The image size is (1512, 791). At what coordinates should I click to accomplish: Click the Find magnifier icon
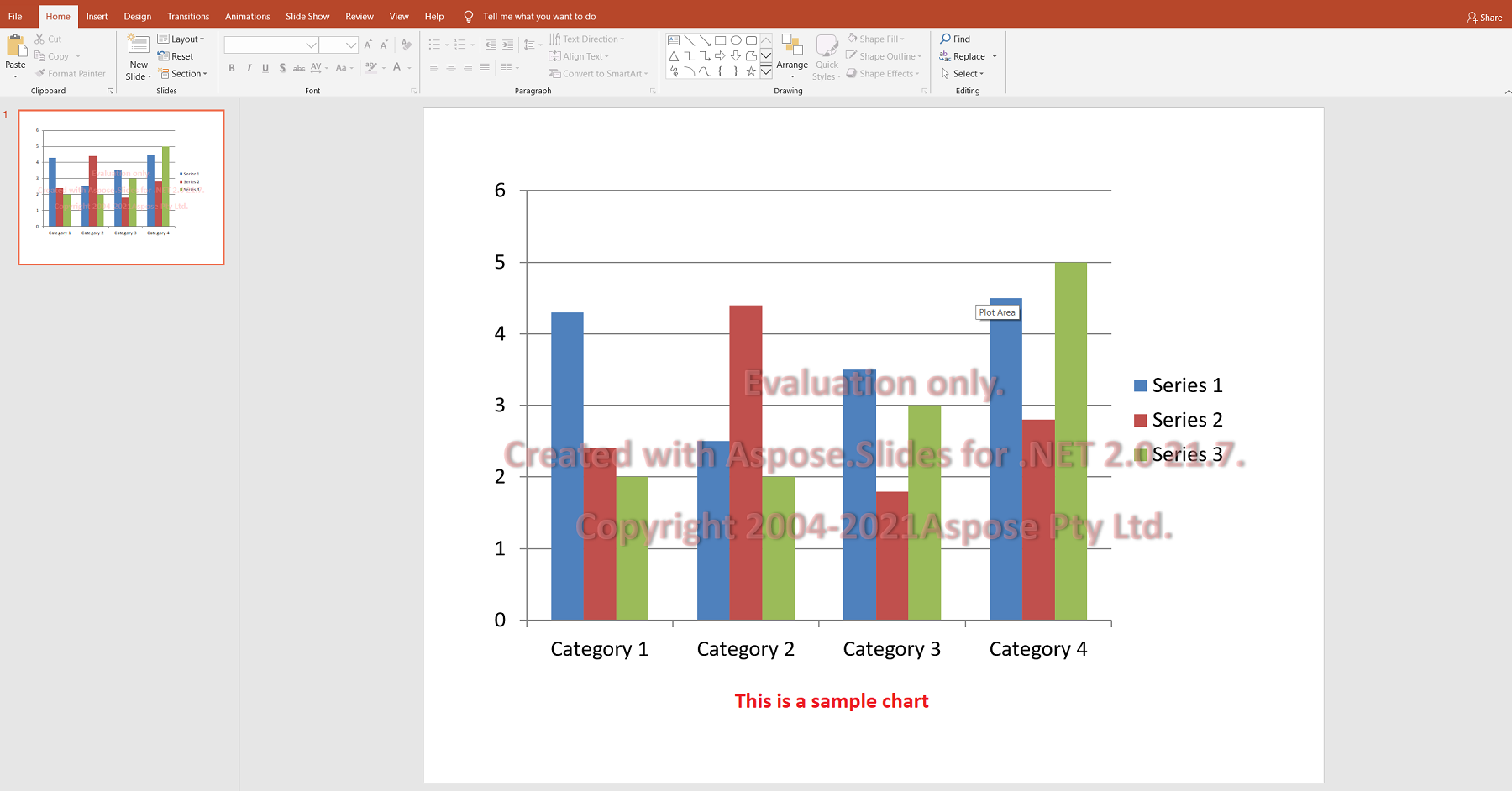[x=946, y=39]
